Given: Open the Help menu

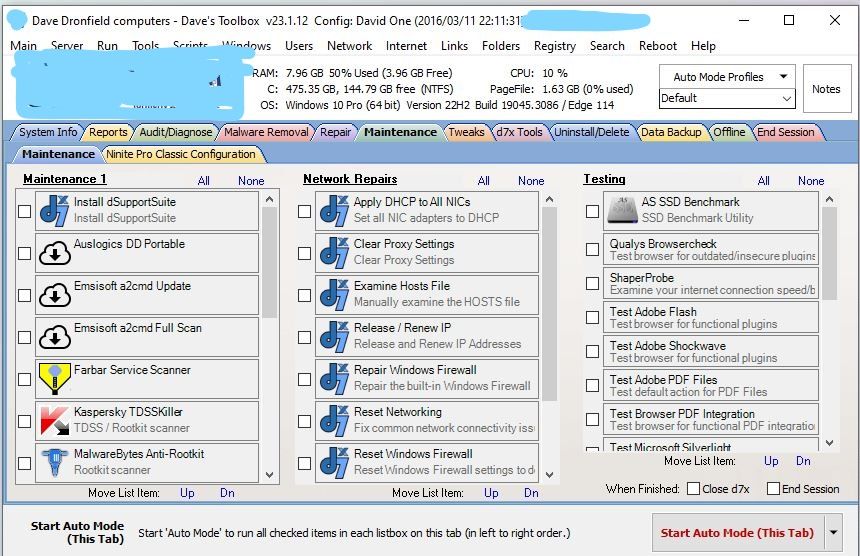Looking at the screenshot, I should (x=703, y=46).
